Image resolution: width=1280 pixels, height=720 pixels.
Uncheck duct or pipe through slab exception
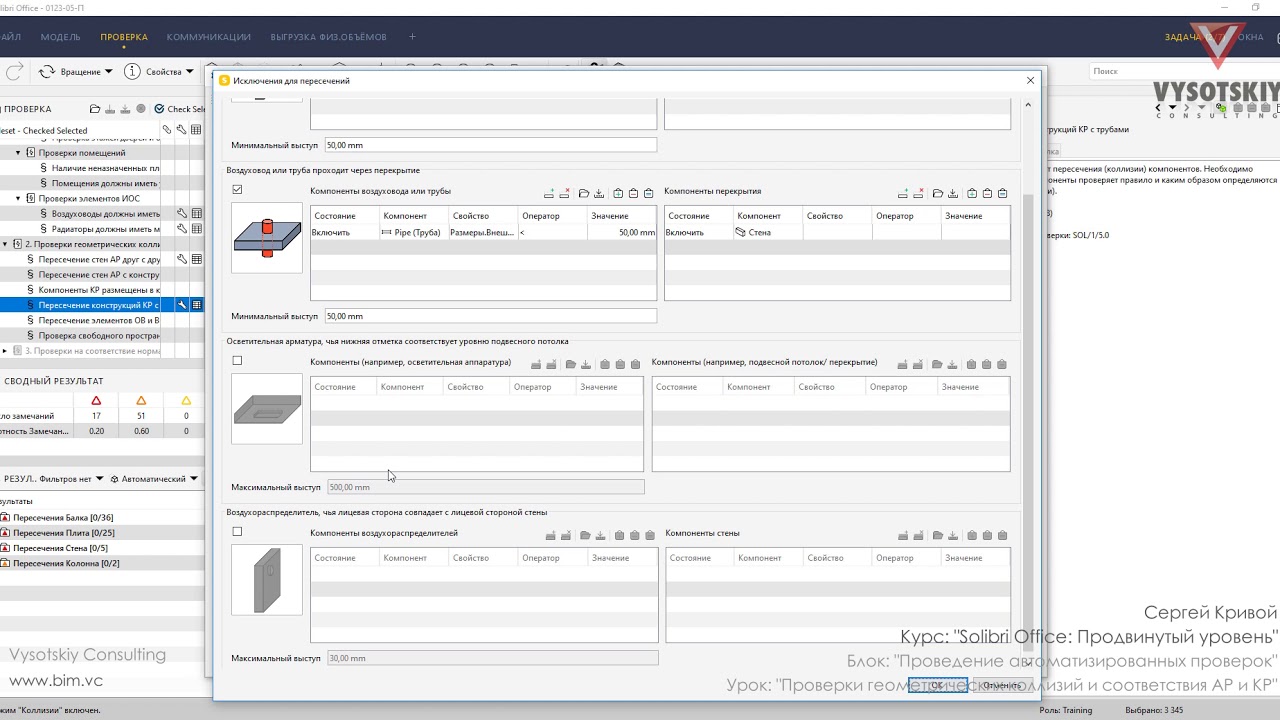[237, 190]
